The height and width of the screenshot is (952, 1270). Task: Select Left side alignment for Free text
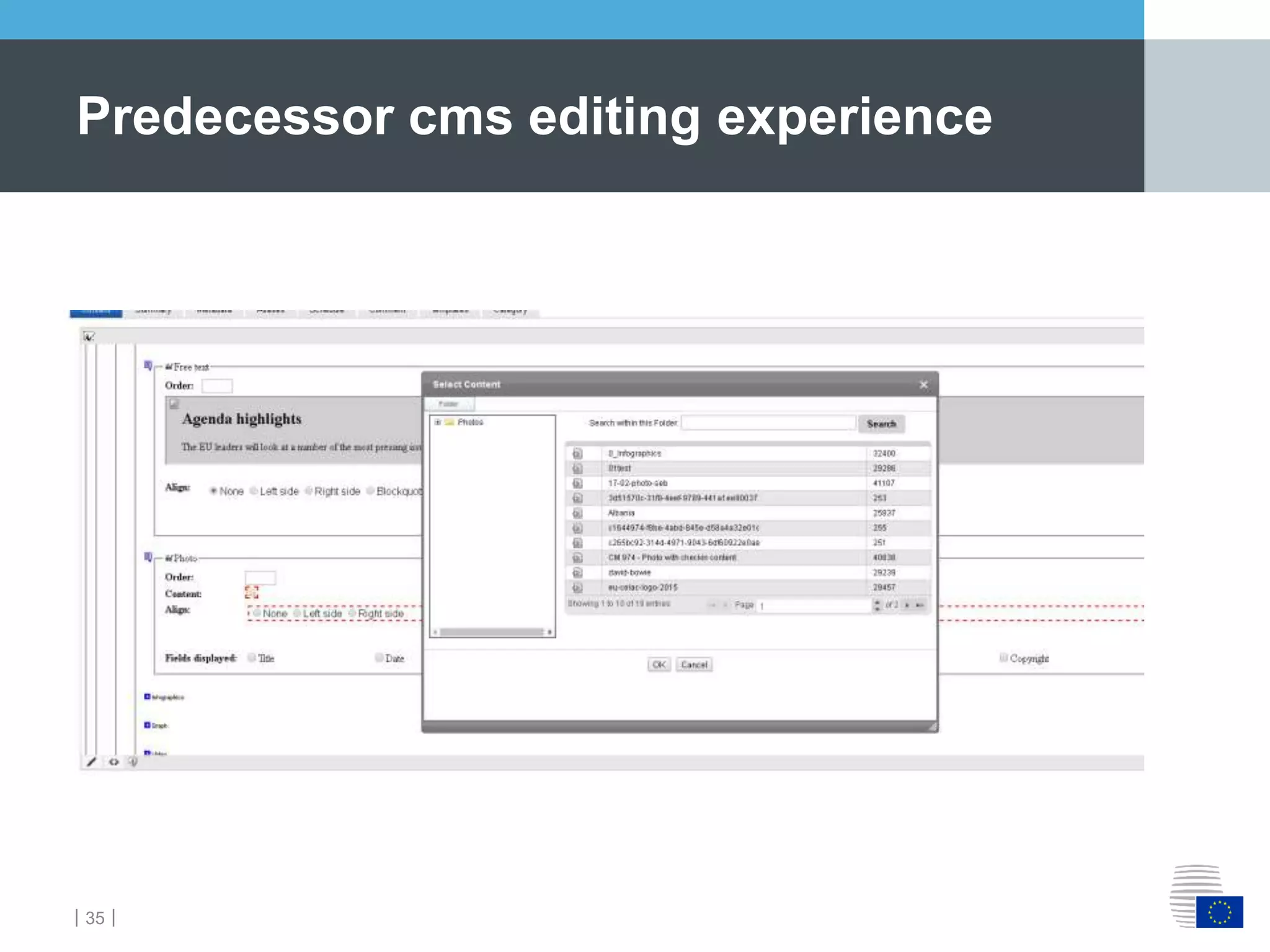254,491
